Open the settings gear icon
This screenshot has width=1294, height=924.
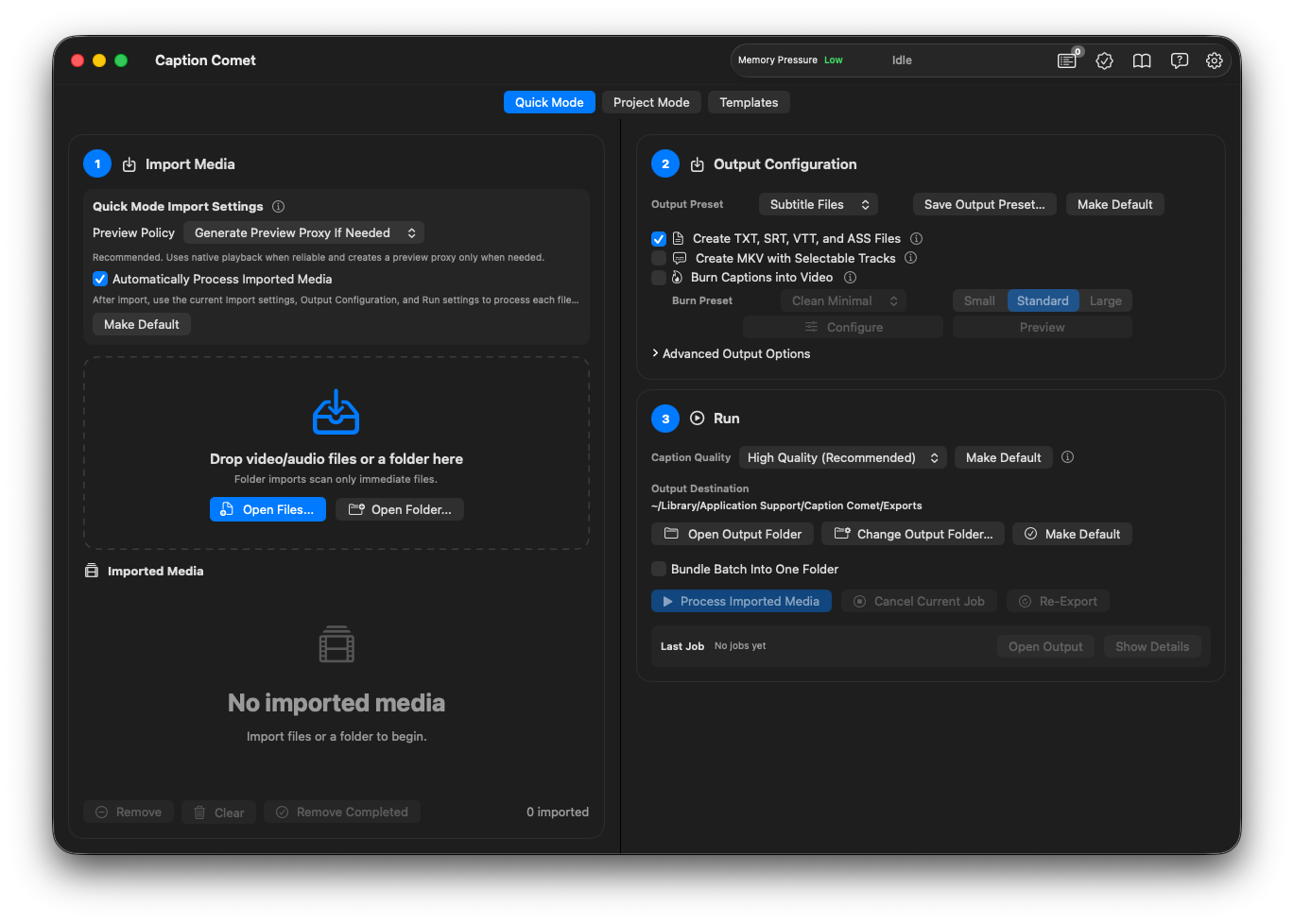pos(1215,60)
